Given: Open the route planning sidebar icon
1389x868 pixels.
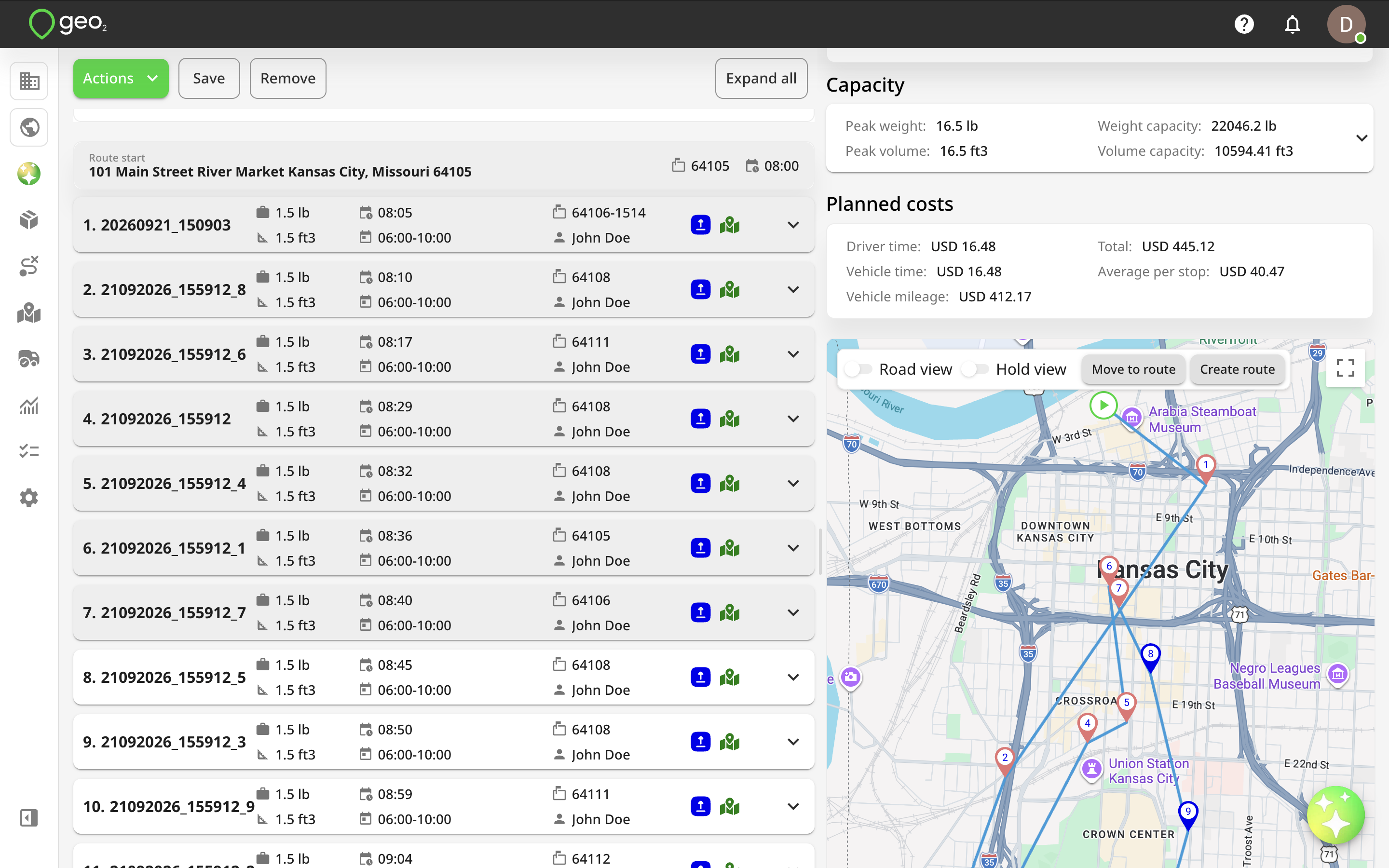Looking at the screenshot, I should [x=29, y=266].
